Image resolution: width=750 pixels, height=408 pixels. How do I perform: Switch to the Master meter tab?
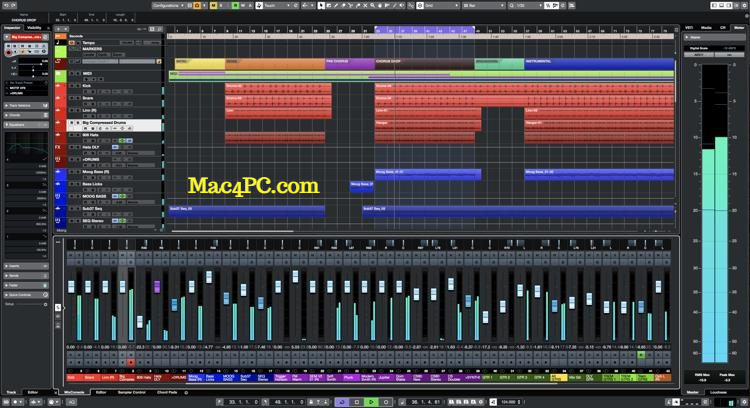[693, 392]
